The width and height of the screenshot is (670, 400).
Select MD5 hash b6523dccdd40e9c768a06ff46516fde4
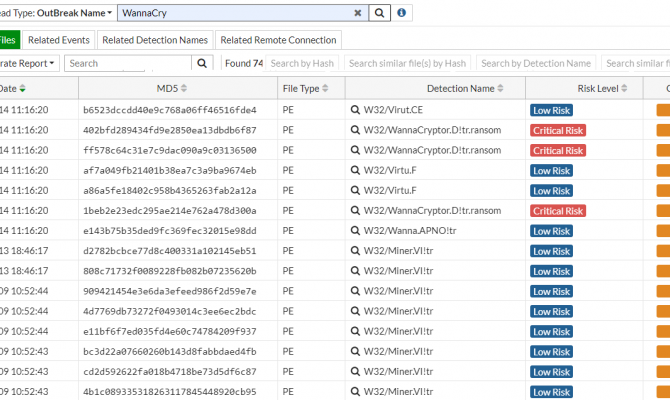[170, 110]
